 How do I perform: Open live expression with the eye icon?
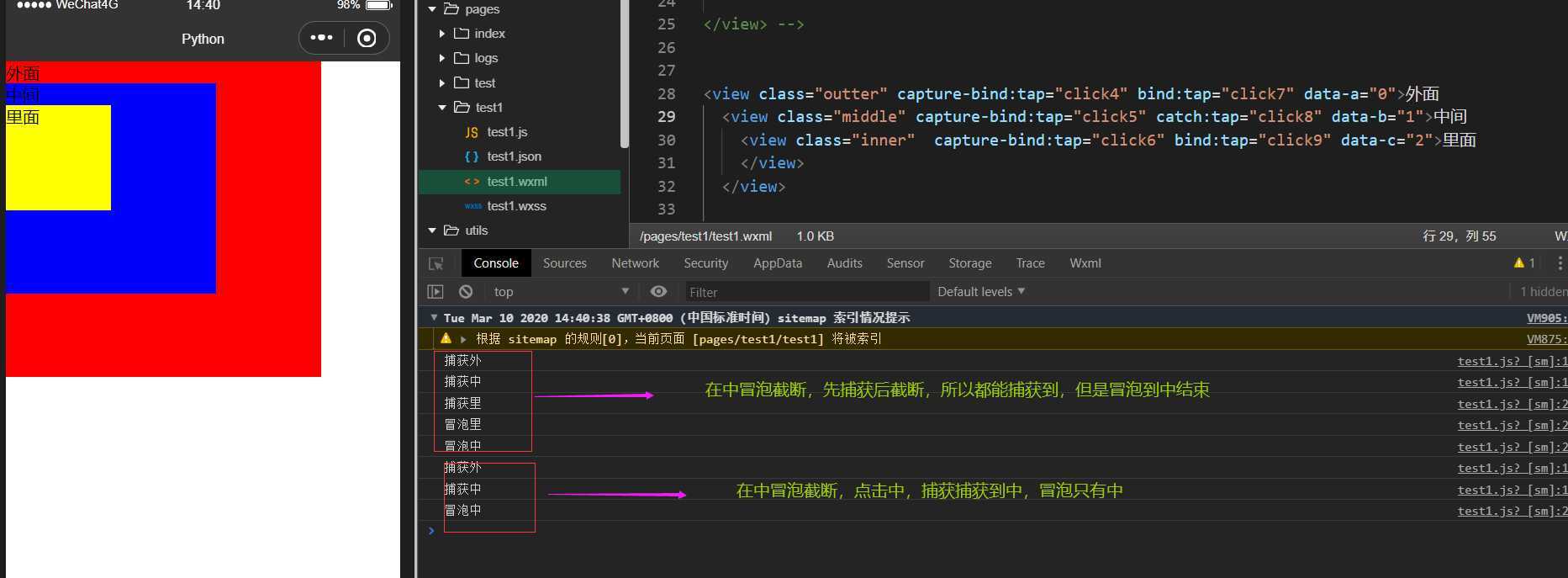coord(659,292)
